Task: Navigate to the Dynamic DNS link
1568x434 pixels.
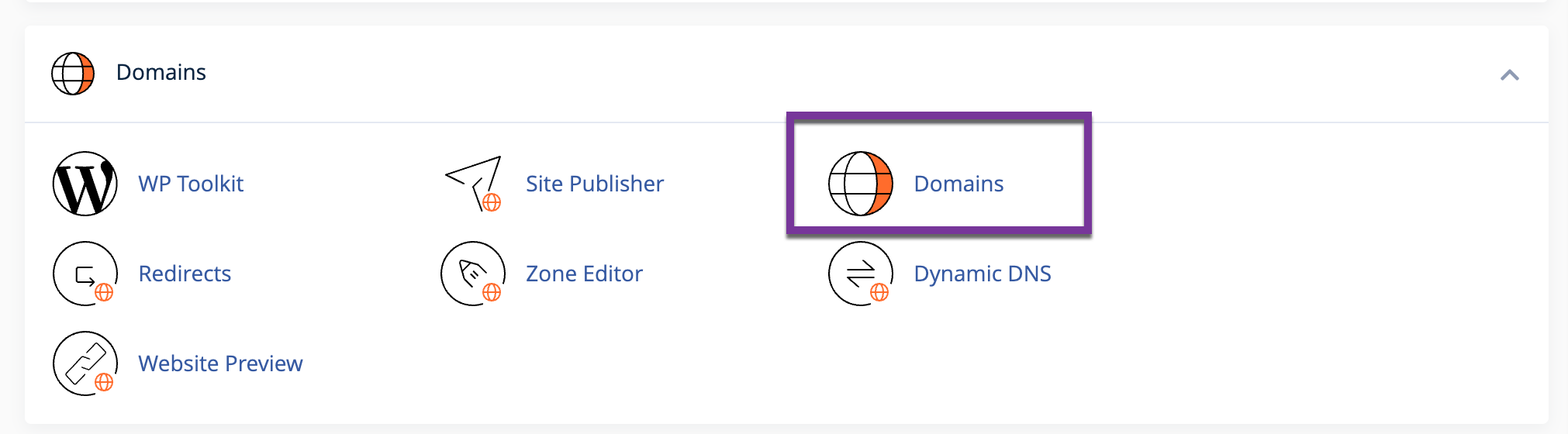Action: point(982,274)
